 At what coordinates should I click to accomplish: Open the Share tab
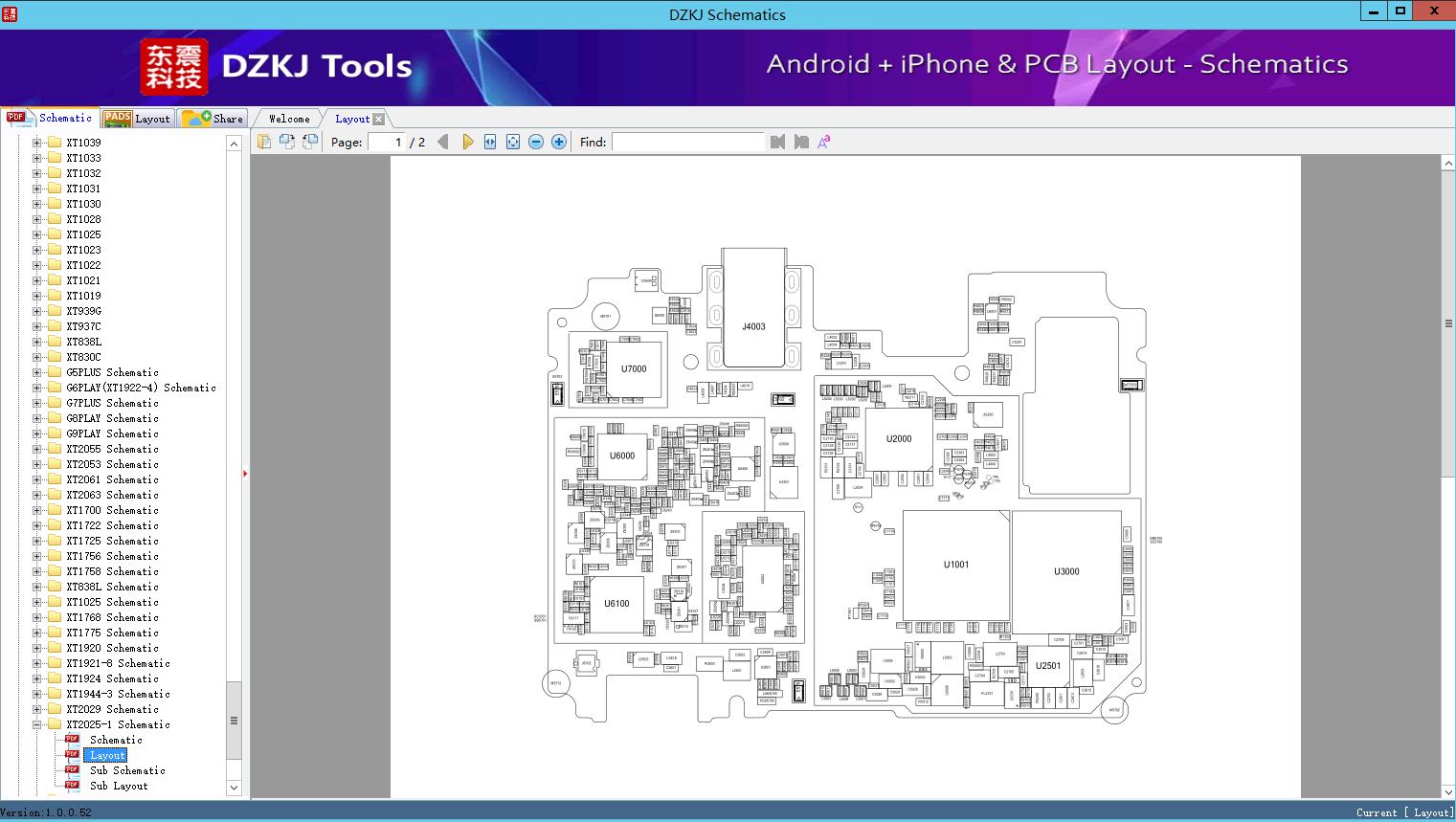213,119
